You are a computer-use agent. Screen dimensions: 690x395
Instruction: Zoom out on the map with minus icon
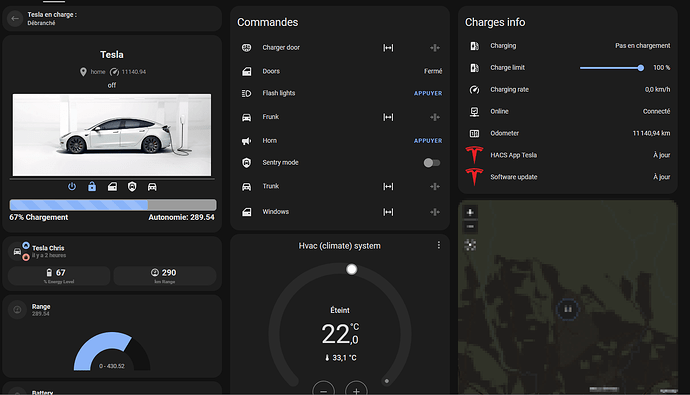tap(470, 227)
